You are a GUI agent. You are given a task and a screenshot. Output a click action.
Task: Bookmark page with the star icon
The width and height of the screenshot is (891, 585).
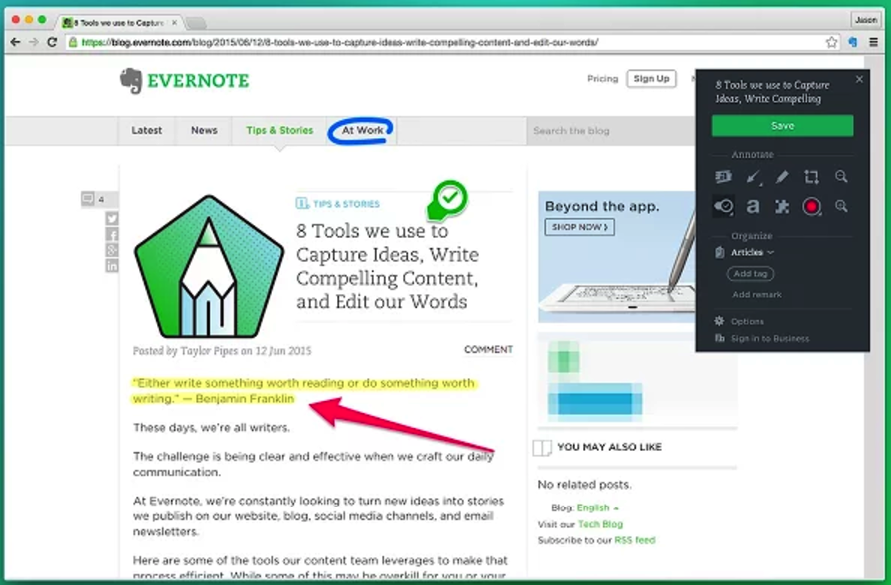(x=831, y=42)
